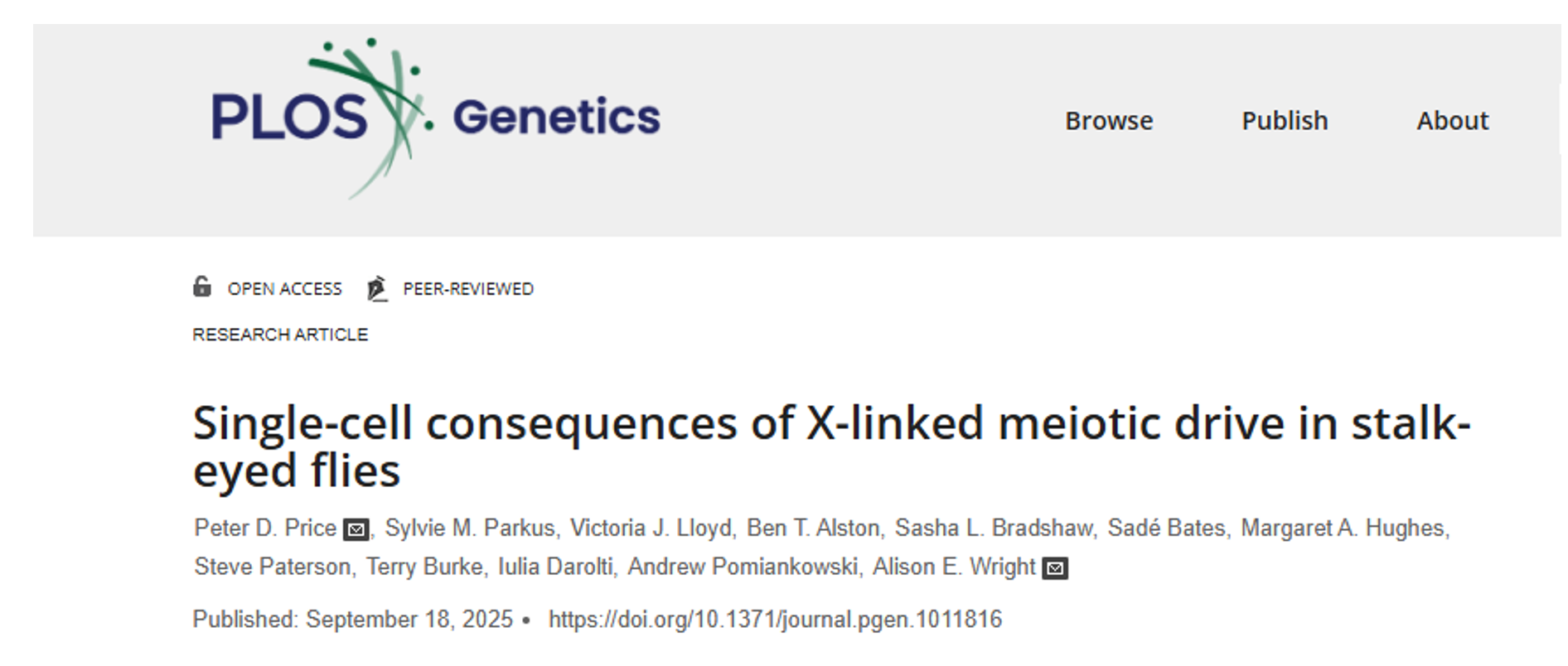Select author Ben T. Alston

point(813,528)
